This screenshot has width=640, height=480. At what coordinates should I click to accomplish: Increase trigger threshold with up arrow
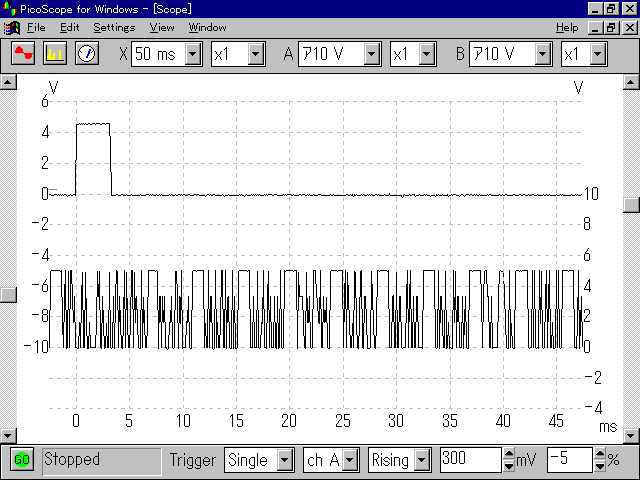[509, 453]
